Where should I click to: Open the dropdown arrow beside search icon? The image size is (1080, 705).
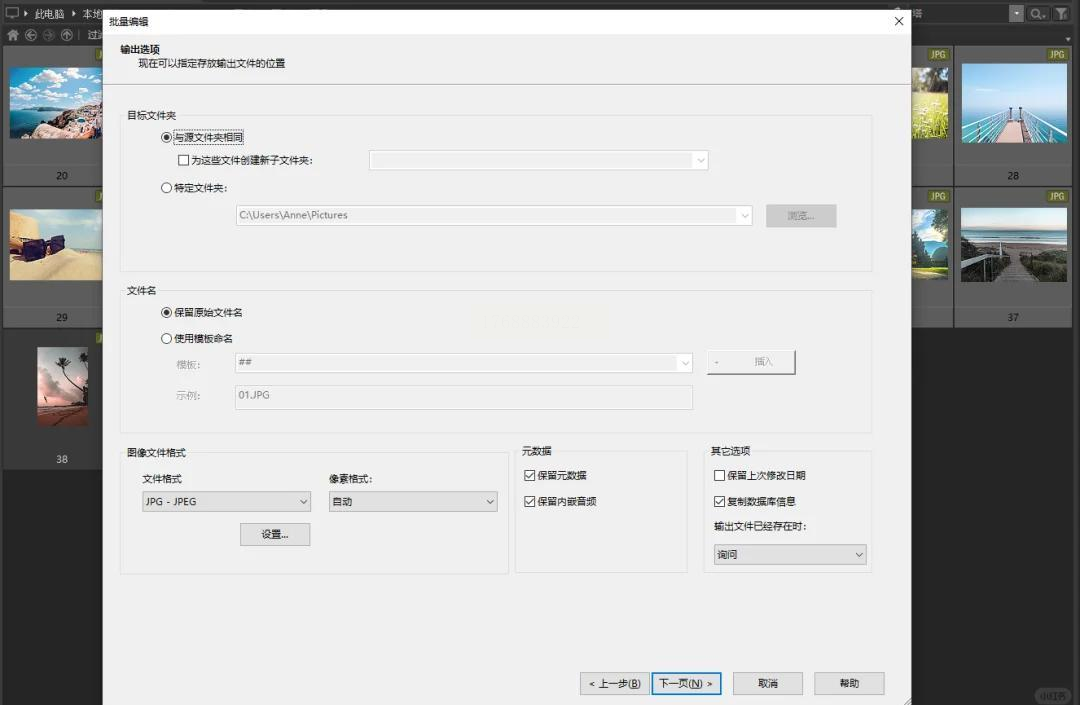pos(1017,14)
